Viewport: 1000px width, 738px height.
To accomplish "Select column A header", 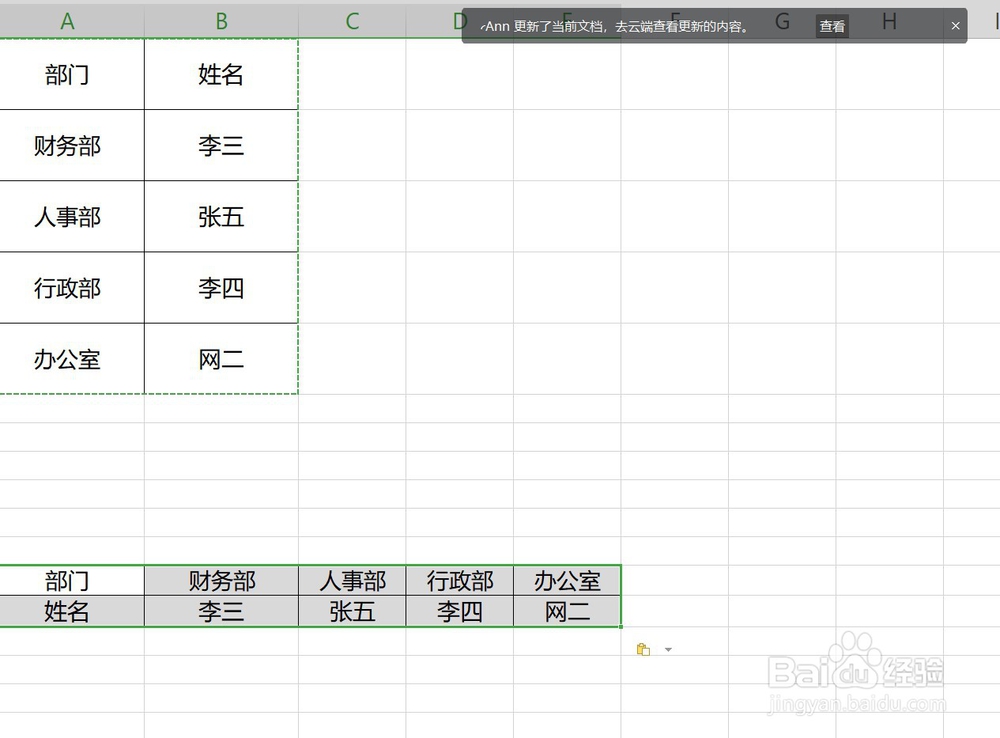I will [68, 20].
